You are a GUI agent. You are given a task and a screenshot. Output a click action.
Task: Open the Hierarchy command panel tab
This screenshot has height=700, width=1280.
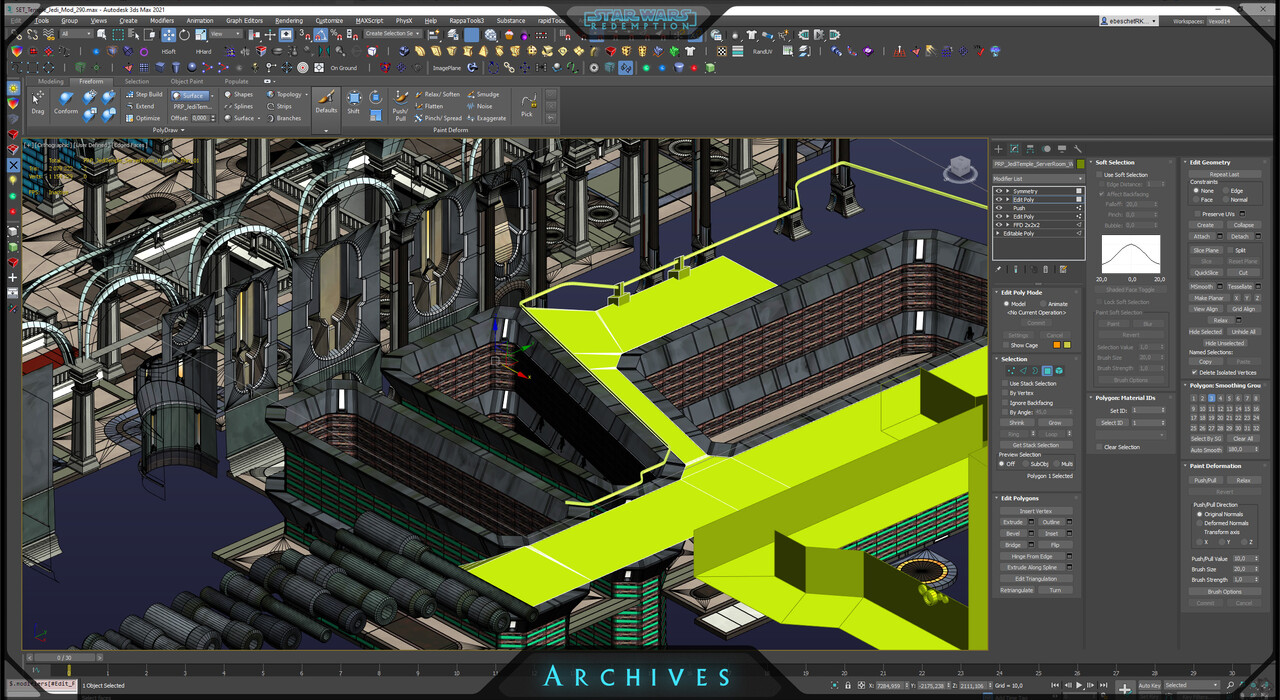[x=1030, y=148]
